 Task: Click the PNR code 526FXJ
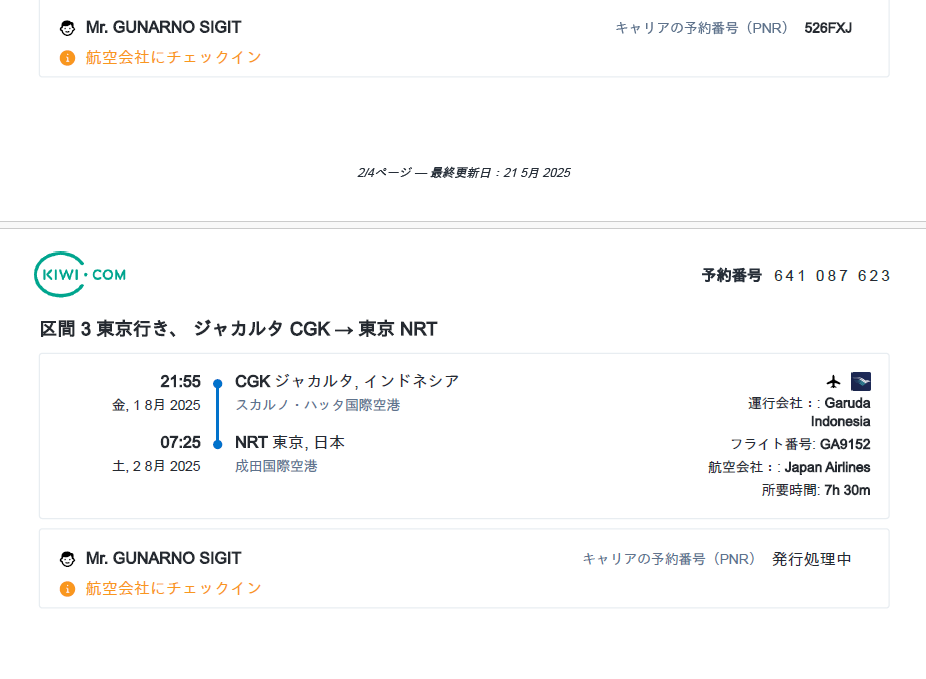(x=828, y=28)
